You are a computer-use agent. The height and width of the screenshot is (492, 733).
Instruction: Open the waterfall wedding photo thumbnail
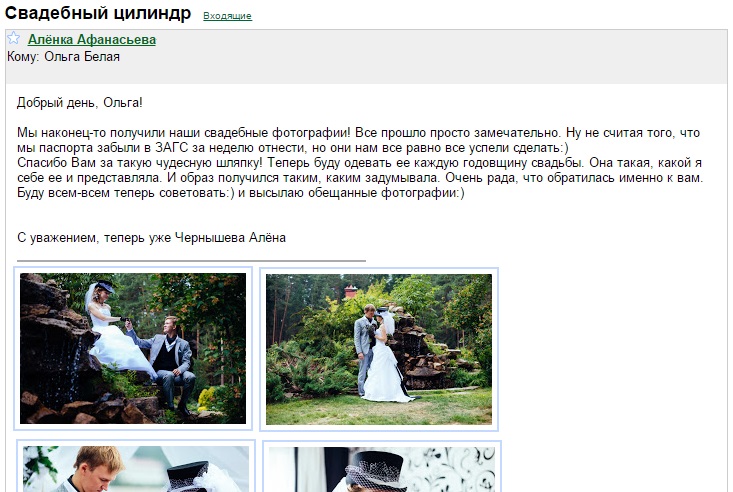[133, 348]
